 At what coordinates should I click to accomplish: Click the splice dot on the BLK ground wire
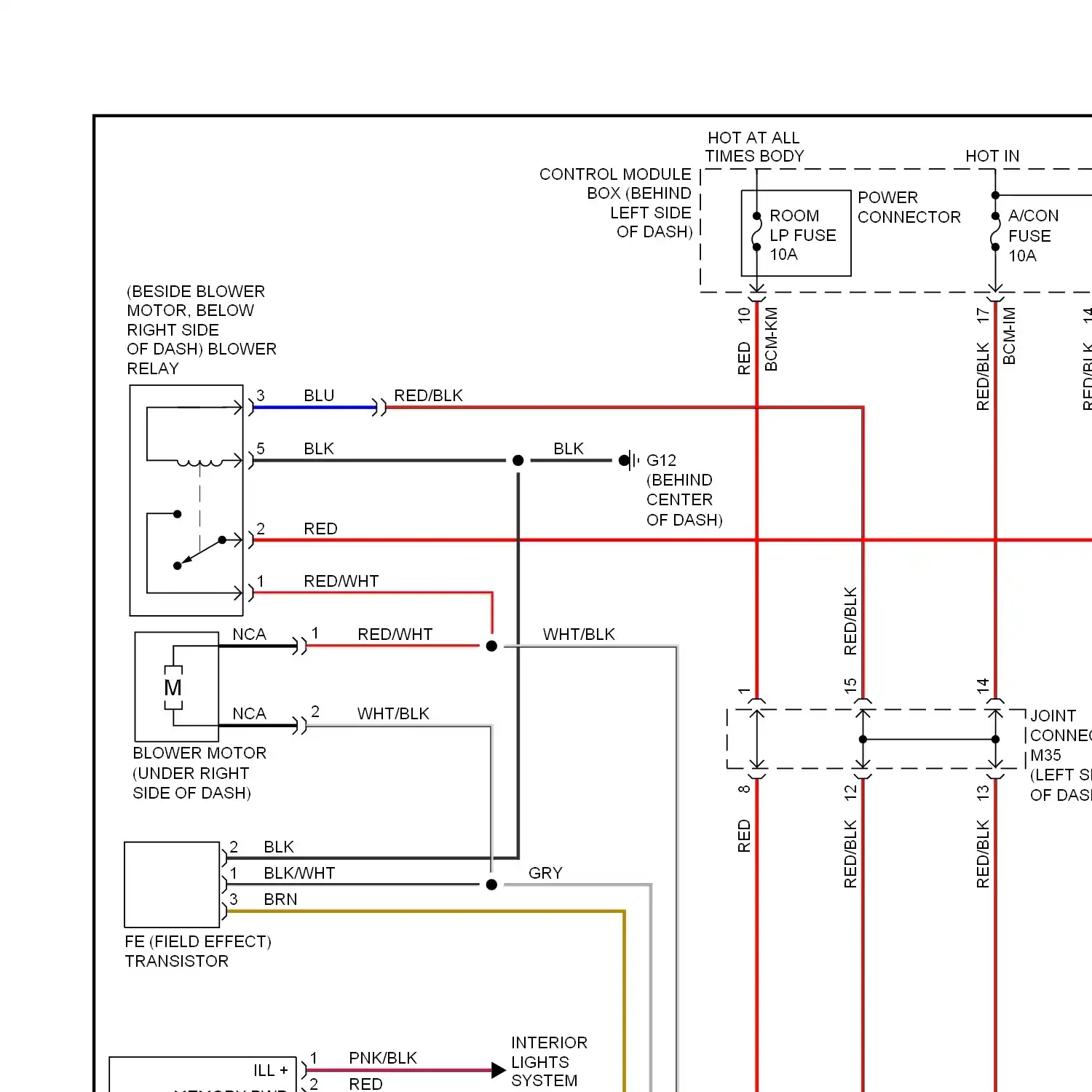[518, 460]
